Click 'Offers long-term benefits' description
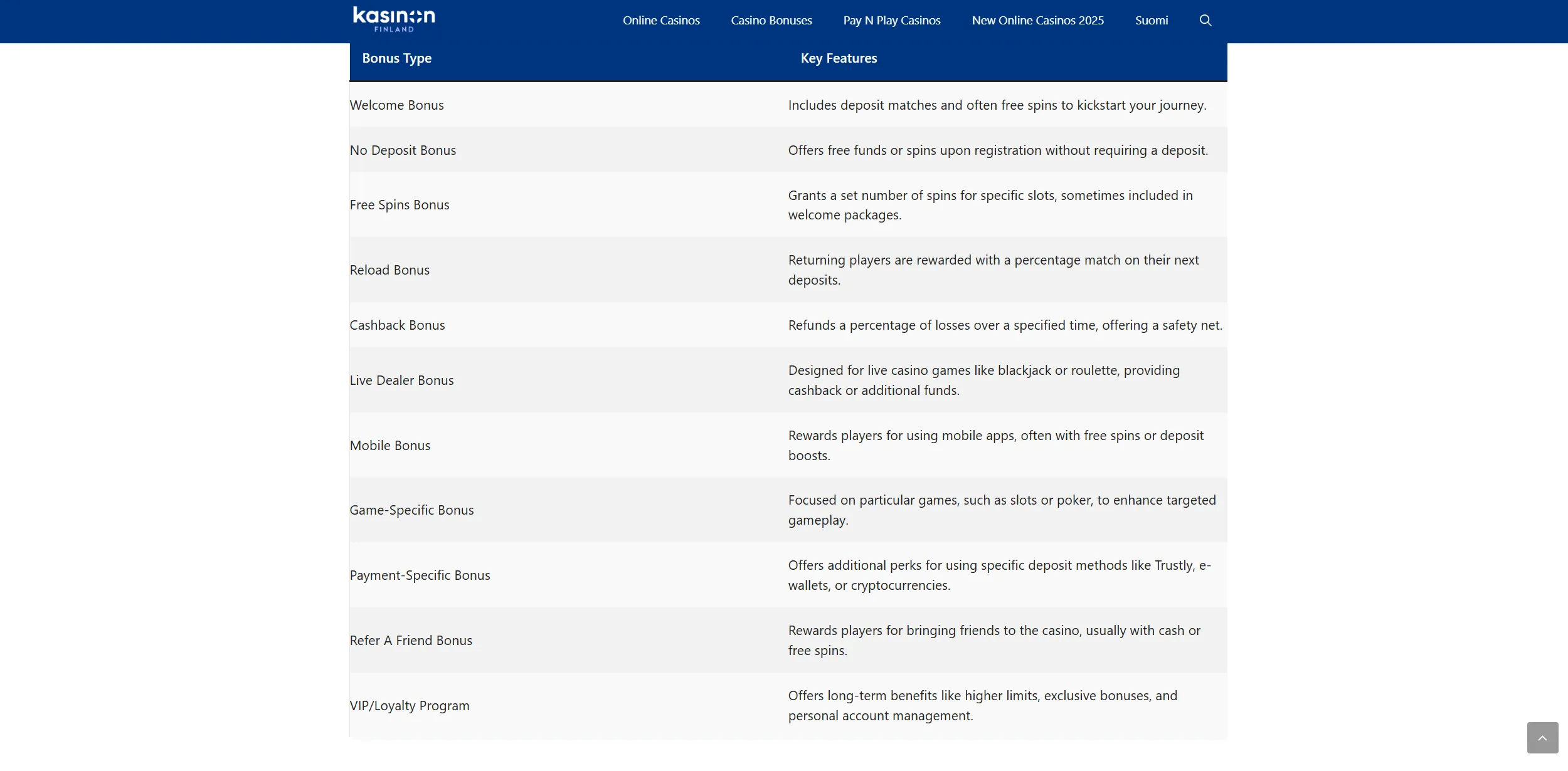This screenshot has height=771, width=1568. (983, 706)
